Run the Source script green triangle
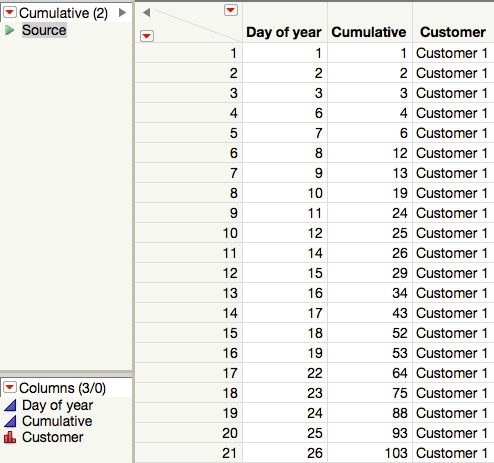This screenshot has height=463, width=494. (x=9, y=30)
